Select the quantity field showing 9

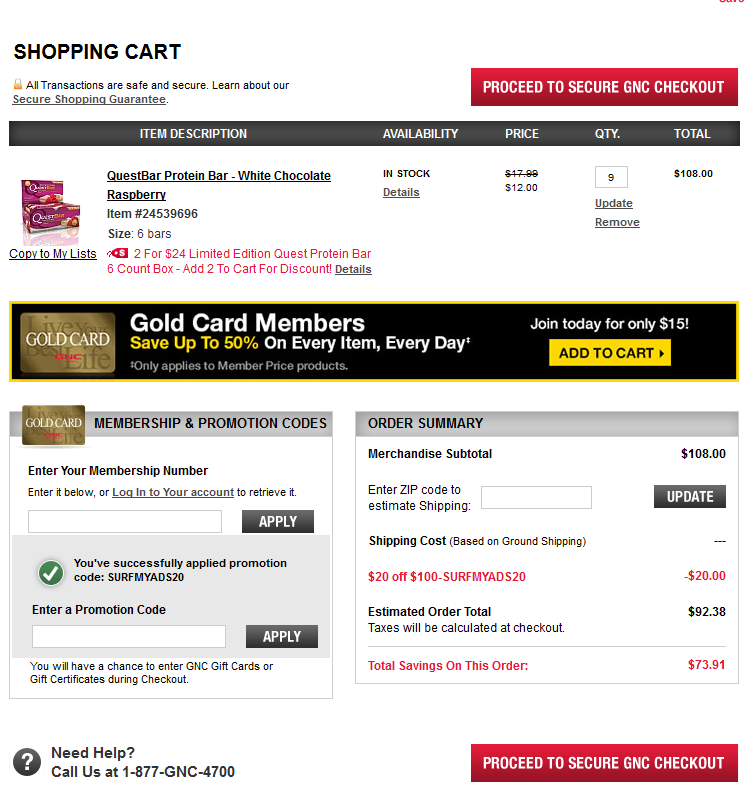(x=611, y=177)
